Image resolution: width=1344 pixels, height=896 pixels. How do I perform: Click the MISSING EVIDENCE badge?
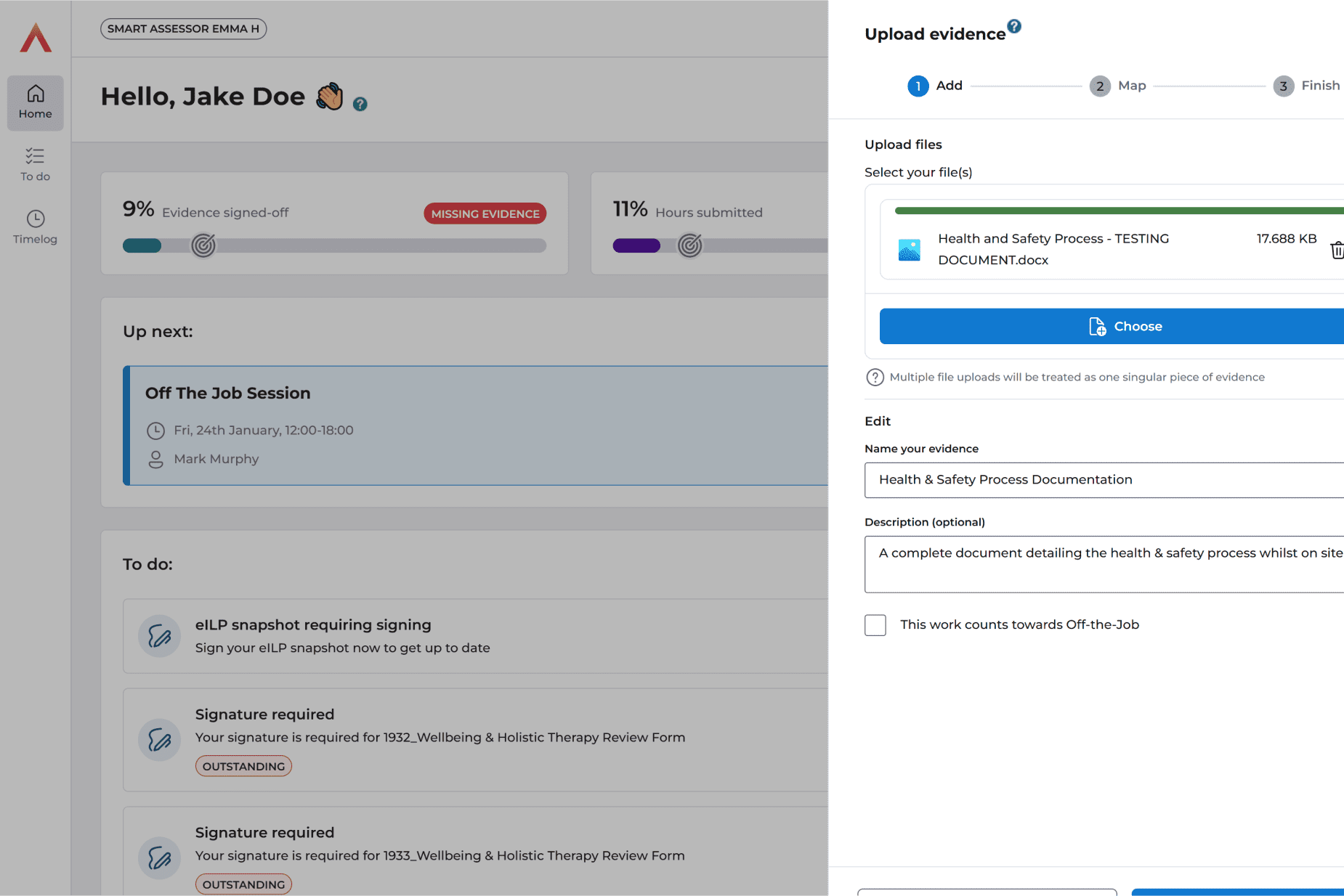point(485,213)
